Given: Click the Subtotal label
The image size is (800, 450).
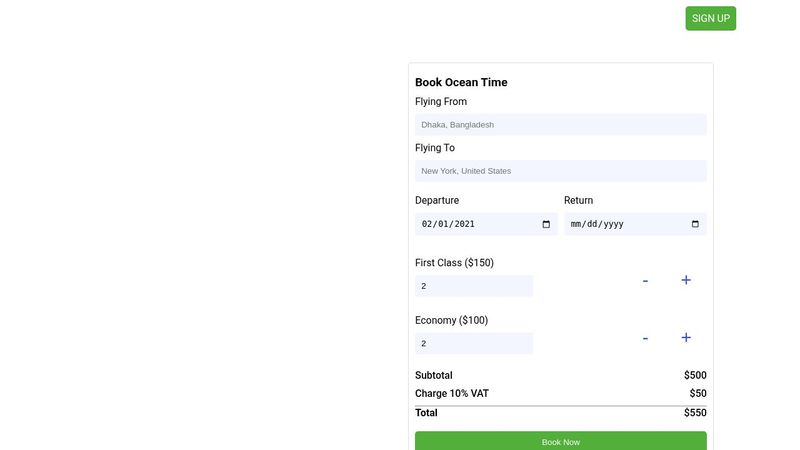Looking at the screenshot, I should (x=433, y=376).
